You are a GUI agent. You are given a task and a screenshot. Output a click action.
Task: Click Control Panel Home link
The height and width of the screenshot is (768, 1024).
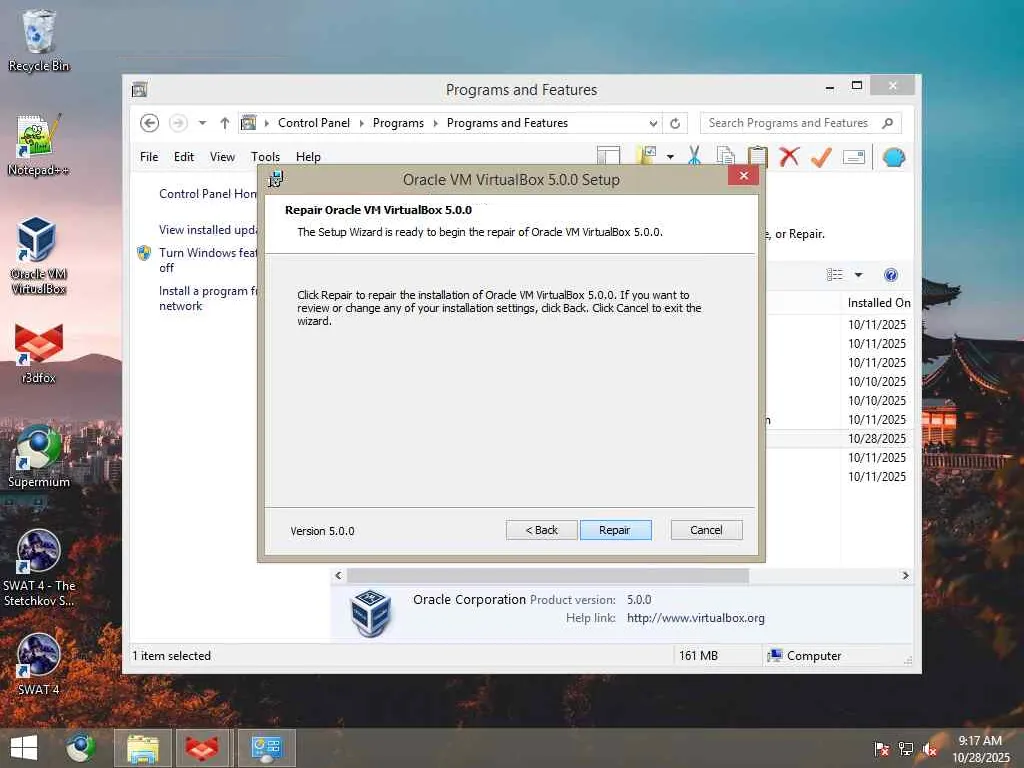208,194
